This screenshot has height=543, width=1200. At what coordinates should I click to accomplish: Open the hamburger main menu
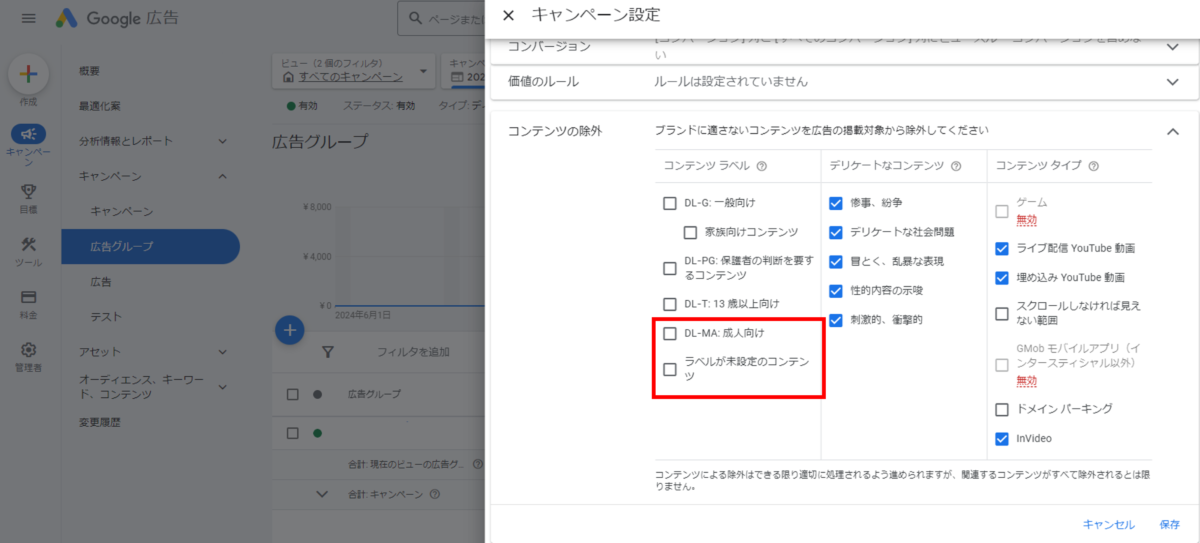pyautogui.click(x=28, y=18)
